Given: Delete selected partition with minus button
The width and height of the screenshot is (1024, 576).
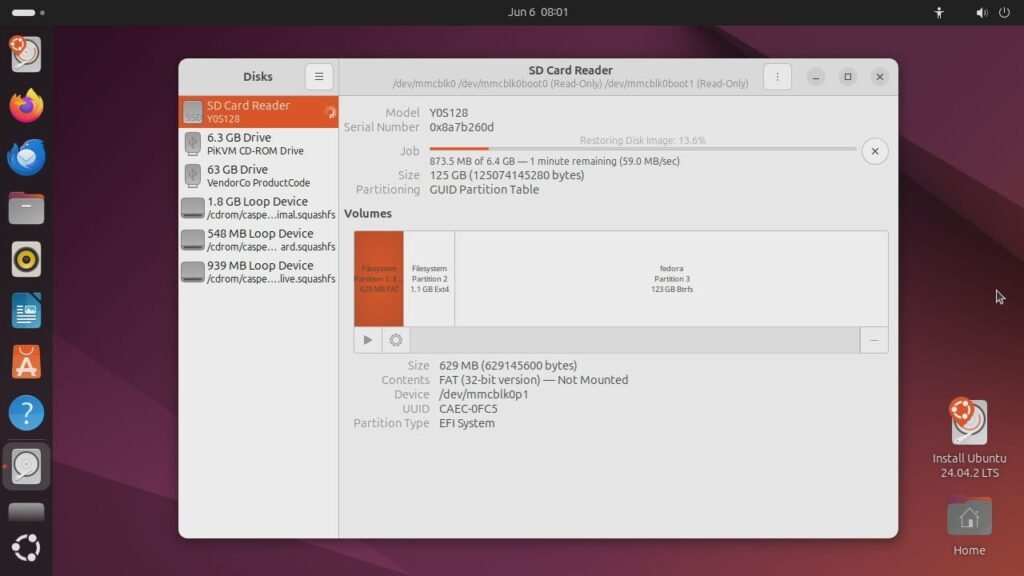Looking at the screenshot, I should [874, 340].
